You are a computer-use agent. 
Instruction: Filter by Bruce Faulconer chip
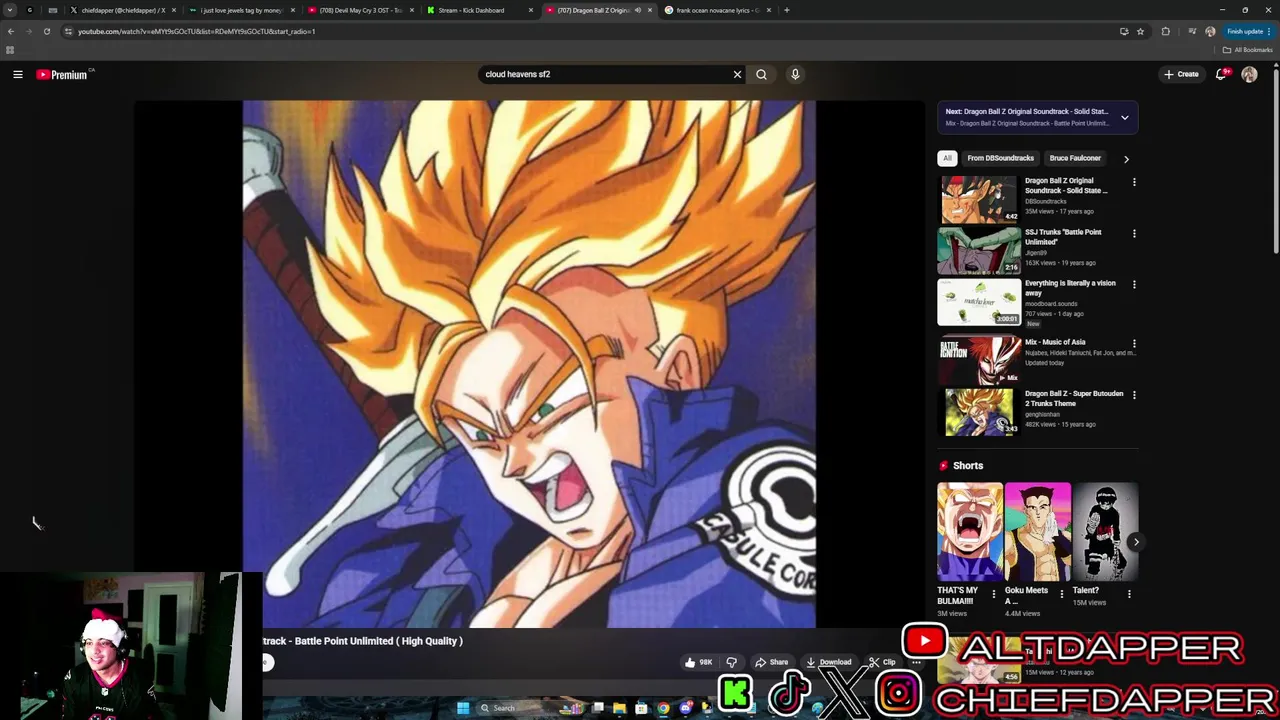coord(1075,158)
